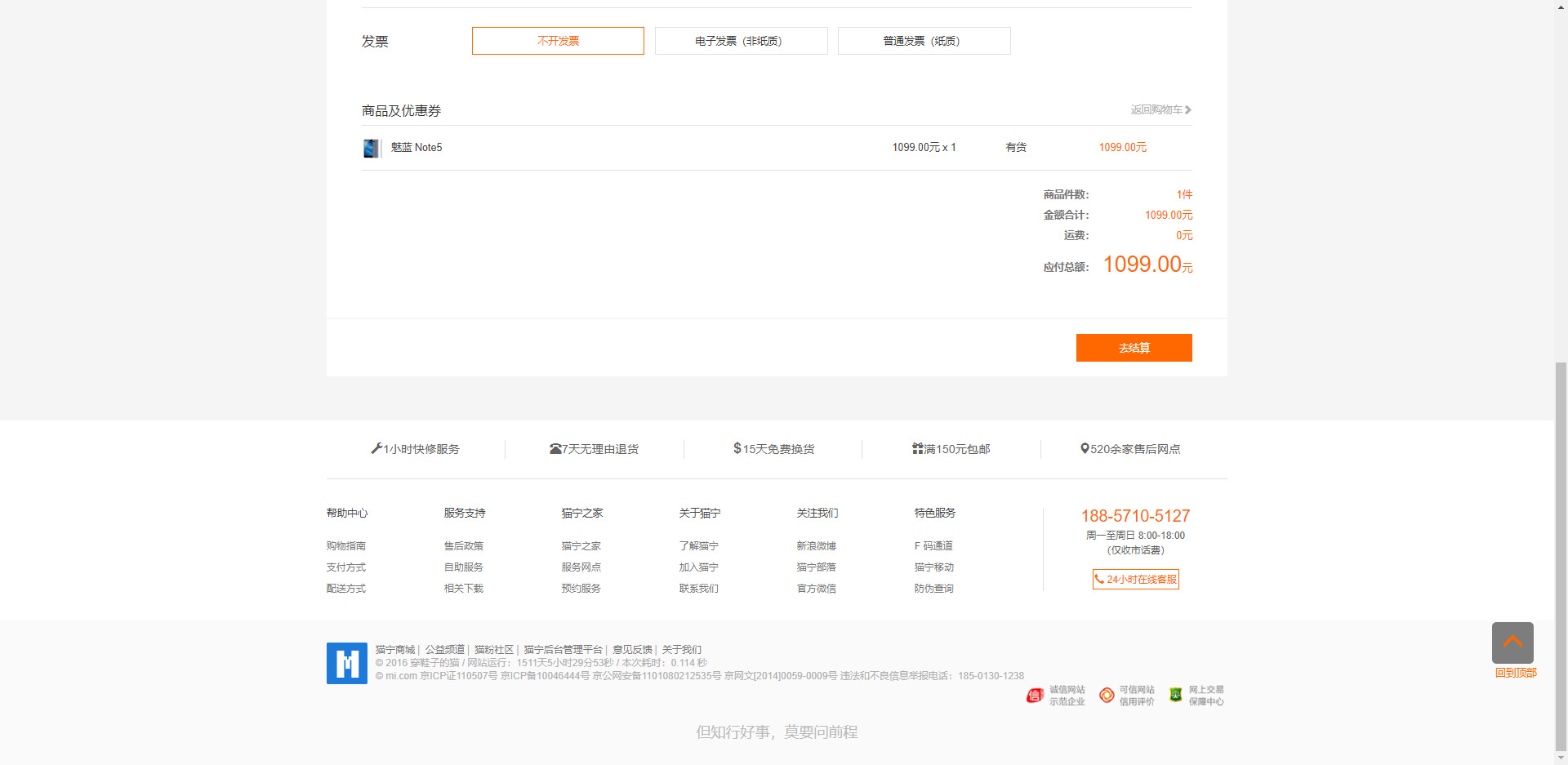Click the telephone icon beside 7天无理由退货
Image resolution: width=1568 pixels, height=765 pixels.
coord(555,449)
